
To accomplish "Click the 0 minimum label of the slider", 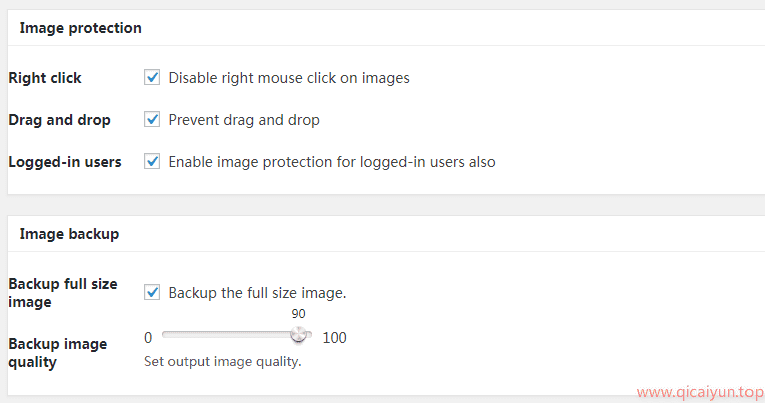I will pos(148,337).
